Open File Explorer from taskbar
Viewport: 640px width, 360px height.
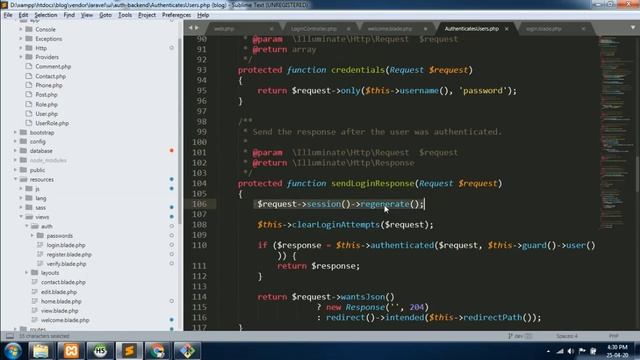click(x=41, y=351)
